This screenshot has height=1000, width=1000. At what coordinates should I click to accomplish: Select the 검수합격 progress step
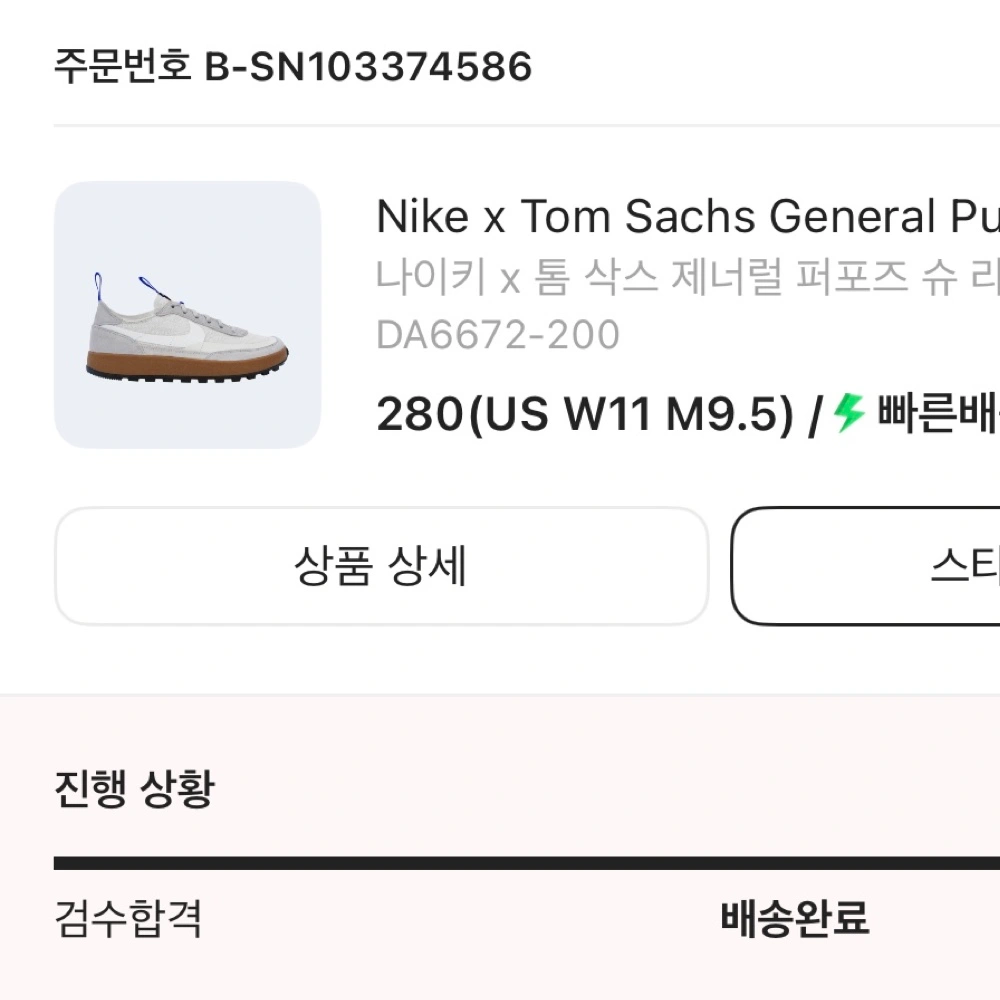tap(128, 918)
